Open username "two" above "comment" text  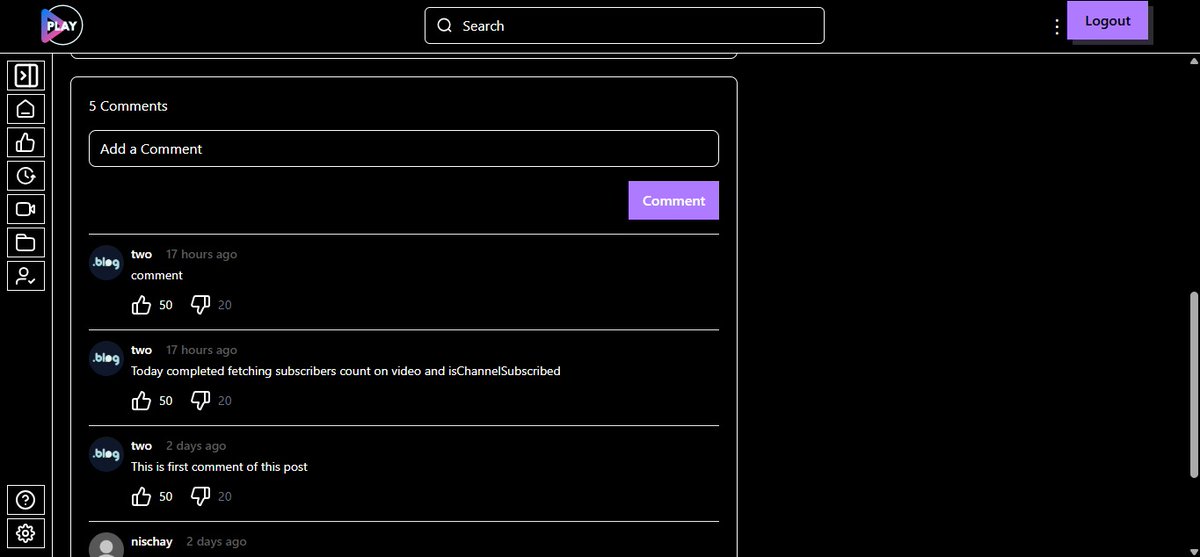pos(141,254)
